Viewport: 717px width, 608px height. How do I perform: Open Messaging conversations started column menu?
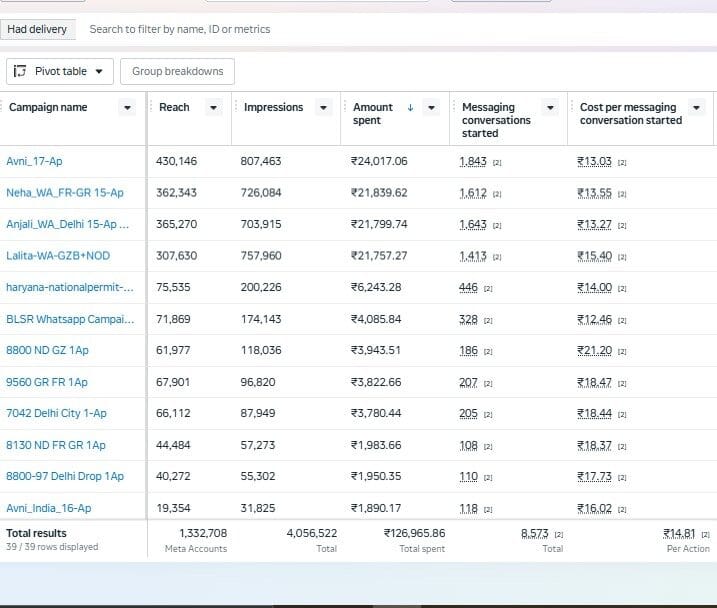click(551, 108)
